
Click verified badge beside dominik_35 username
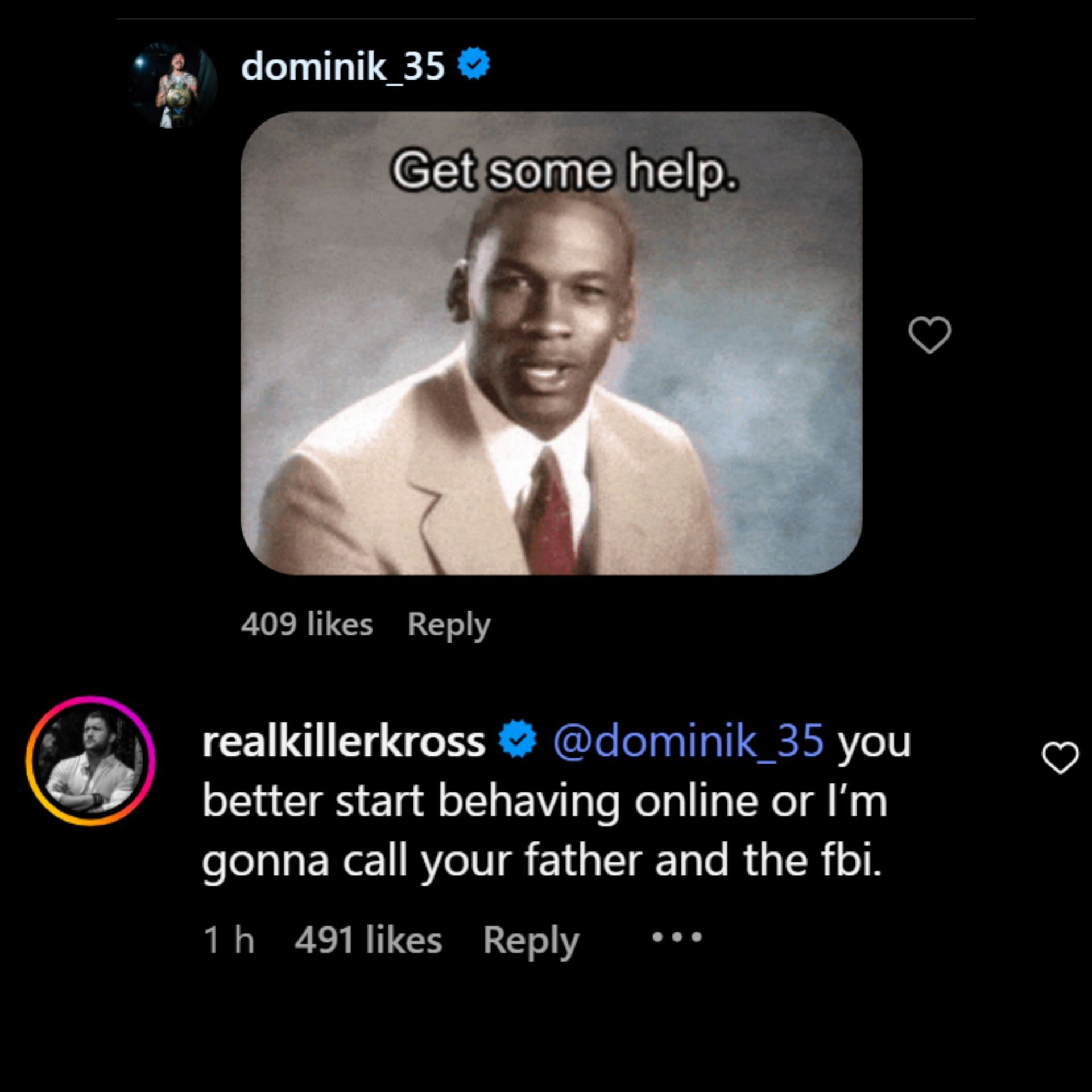(474, 63)
